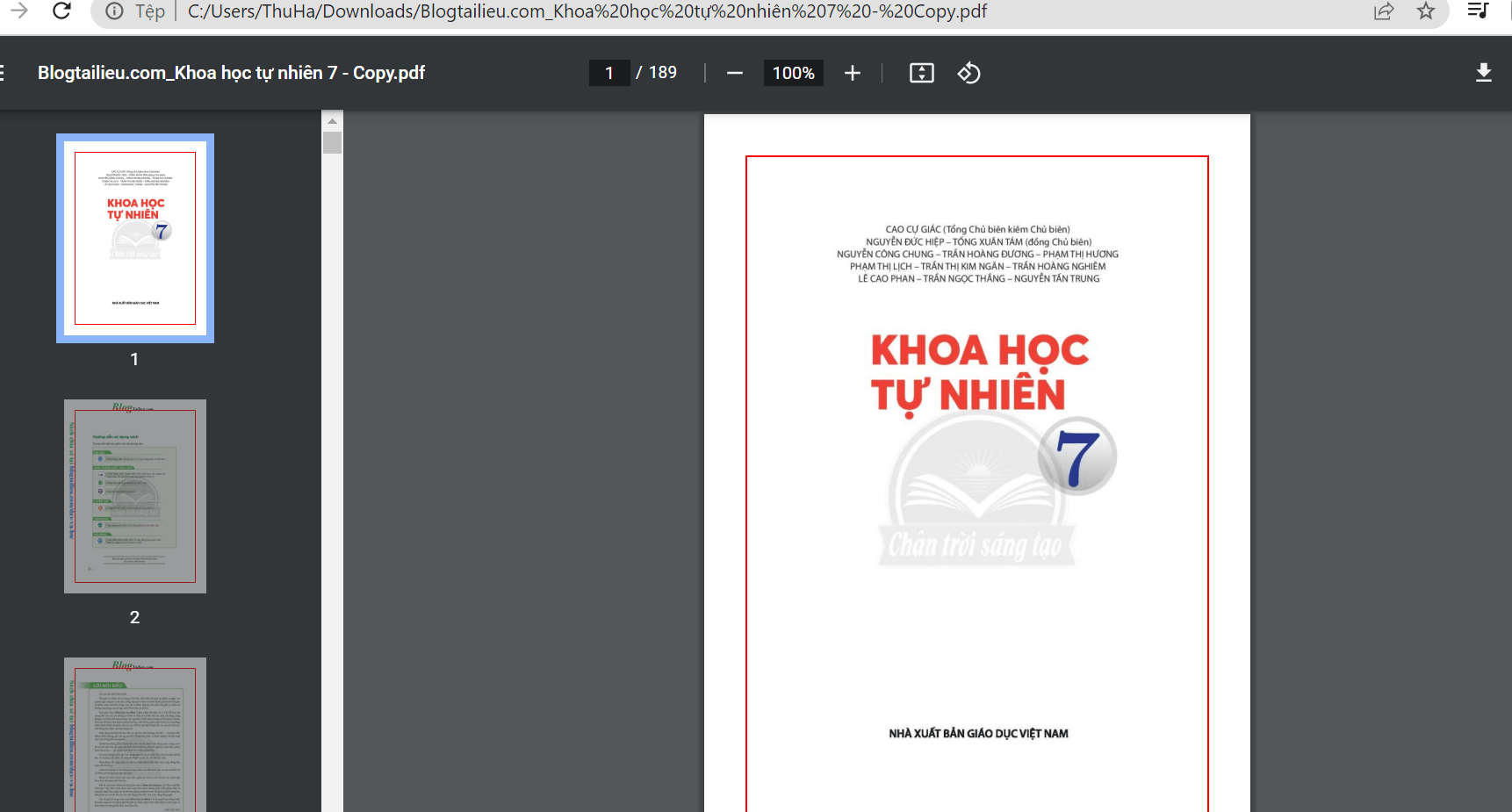Click the sidebar scrollbar up arrow
The image size is (1512, 812).
332,121
